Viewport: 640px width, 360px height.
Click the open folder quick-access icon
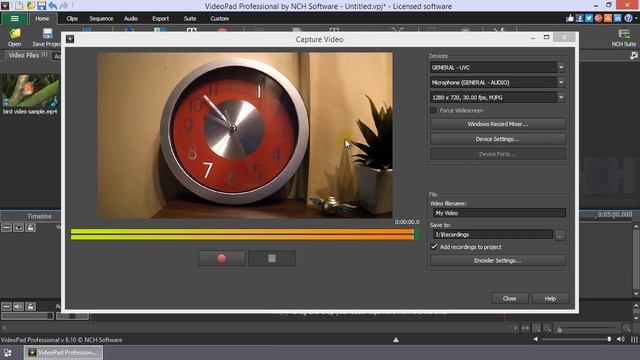click(31, 6)
